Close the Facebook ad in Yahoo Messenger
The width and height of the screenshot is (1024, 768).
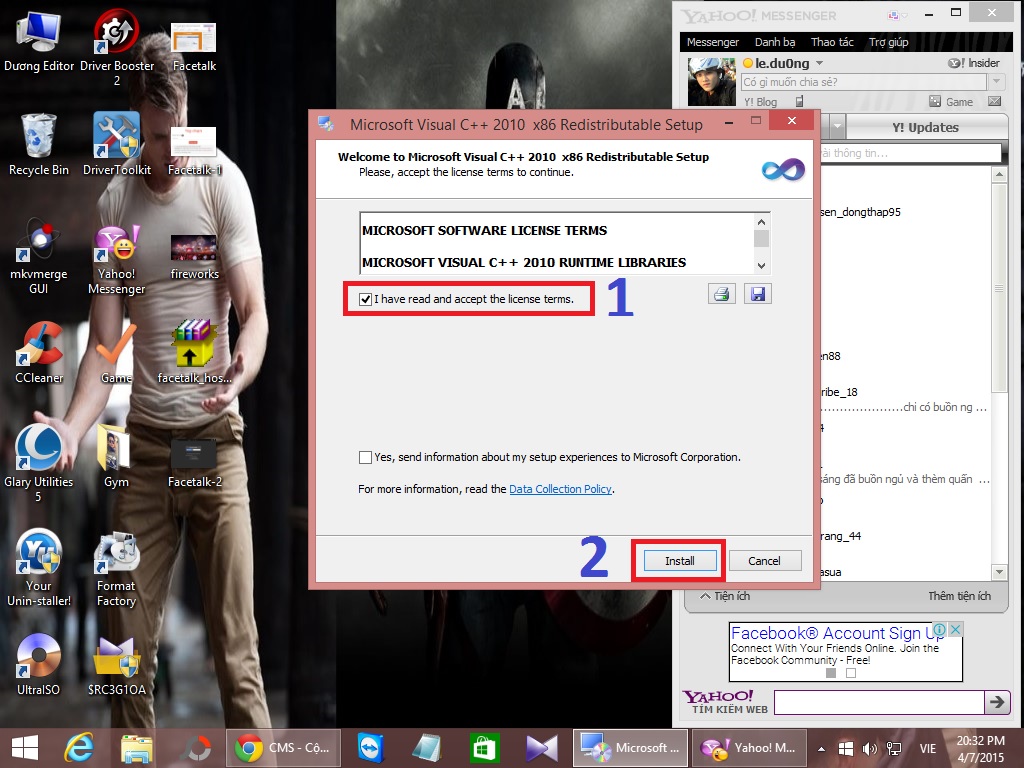955,629
